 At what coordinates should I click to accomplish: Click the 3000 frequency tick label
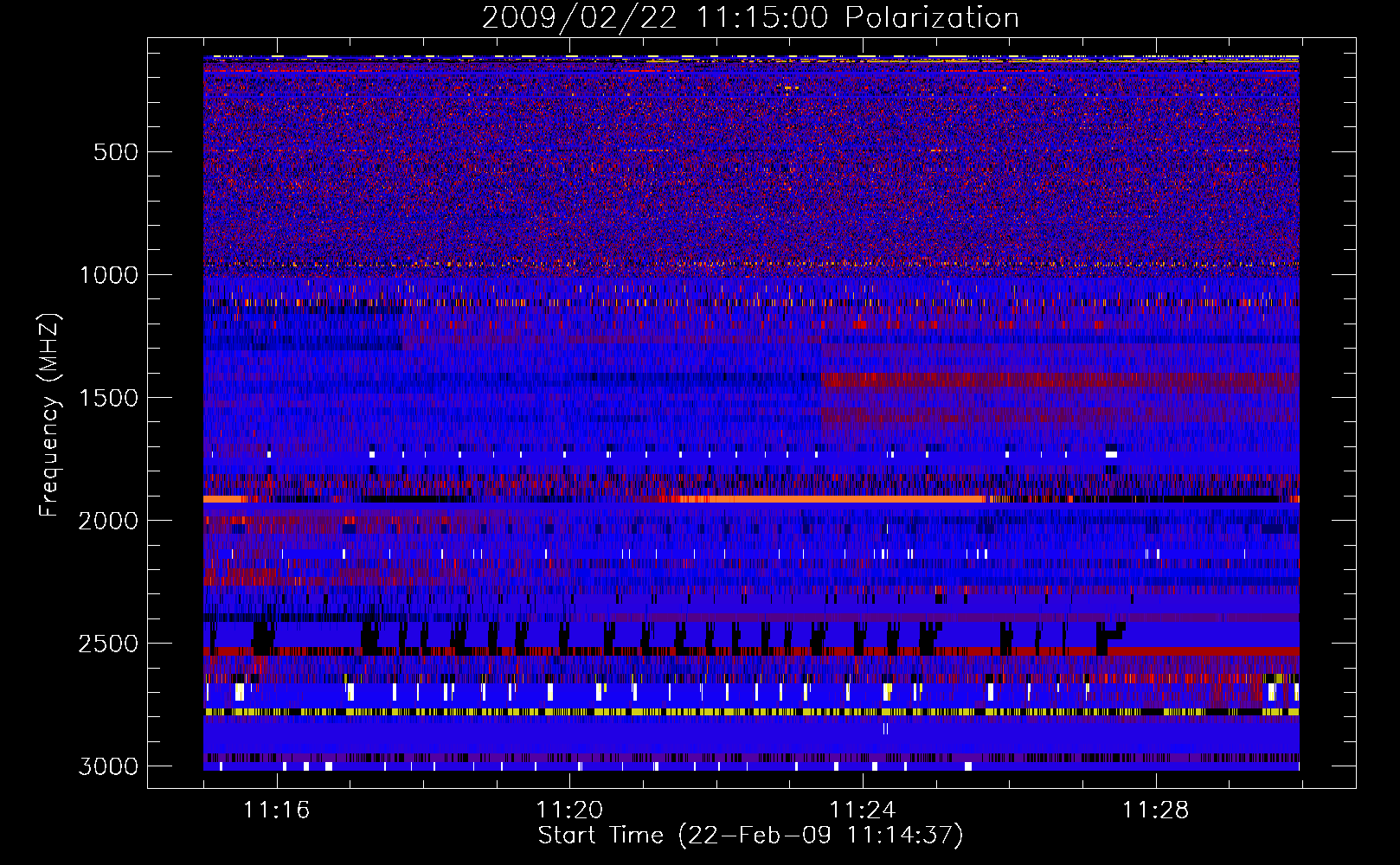[x=109, y=766]
